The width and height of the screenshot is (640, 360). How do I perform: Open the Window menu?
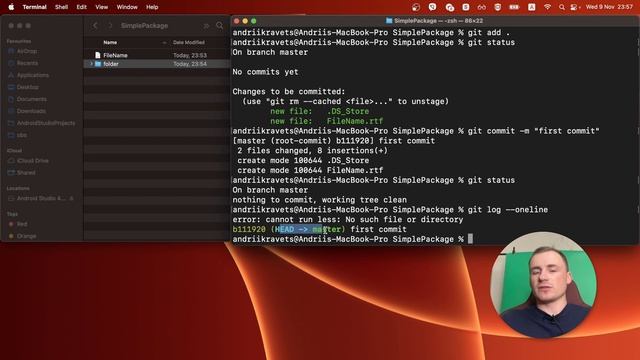(x=127, y=7)
